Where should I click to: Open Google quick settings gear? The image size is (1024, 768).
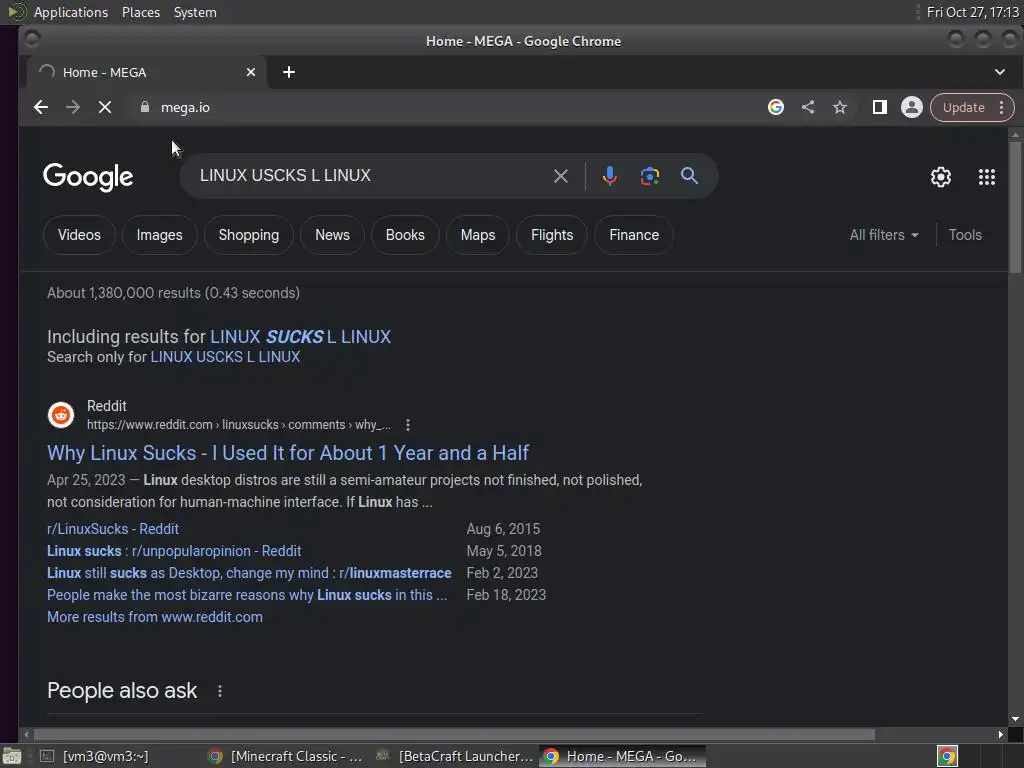(x=940, y=177)
